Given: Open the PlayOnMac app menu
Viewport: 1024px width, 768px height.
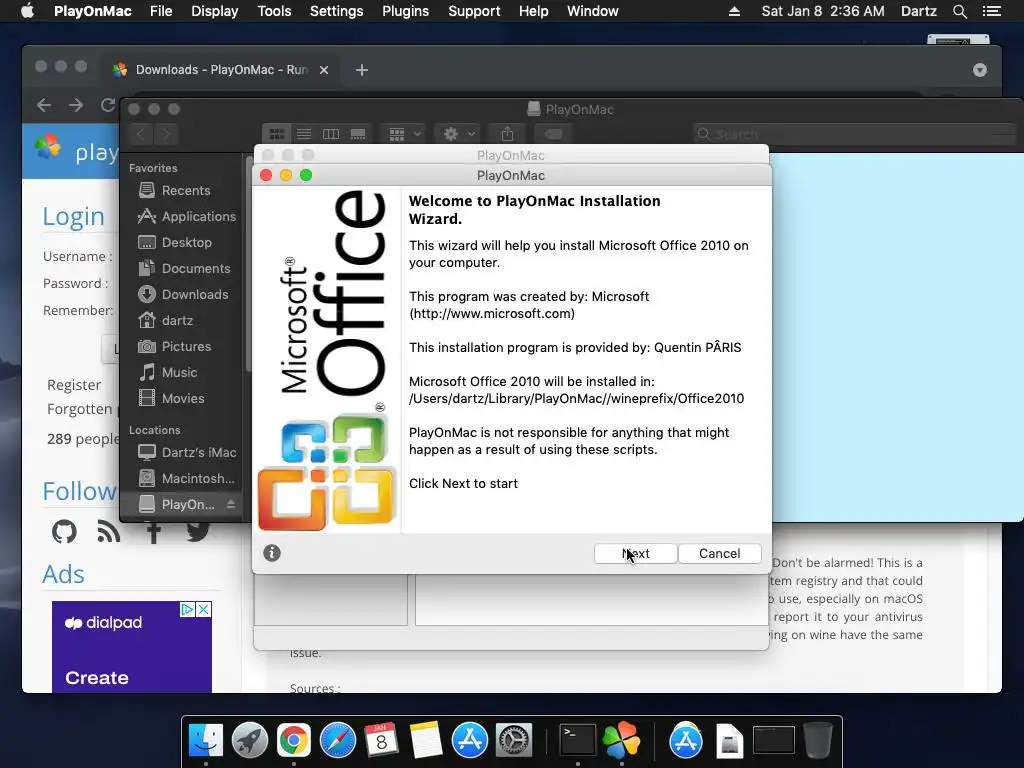Looking at the screenshot, I should pos(93,11).
